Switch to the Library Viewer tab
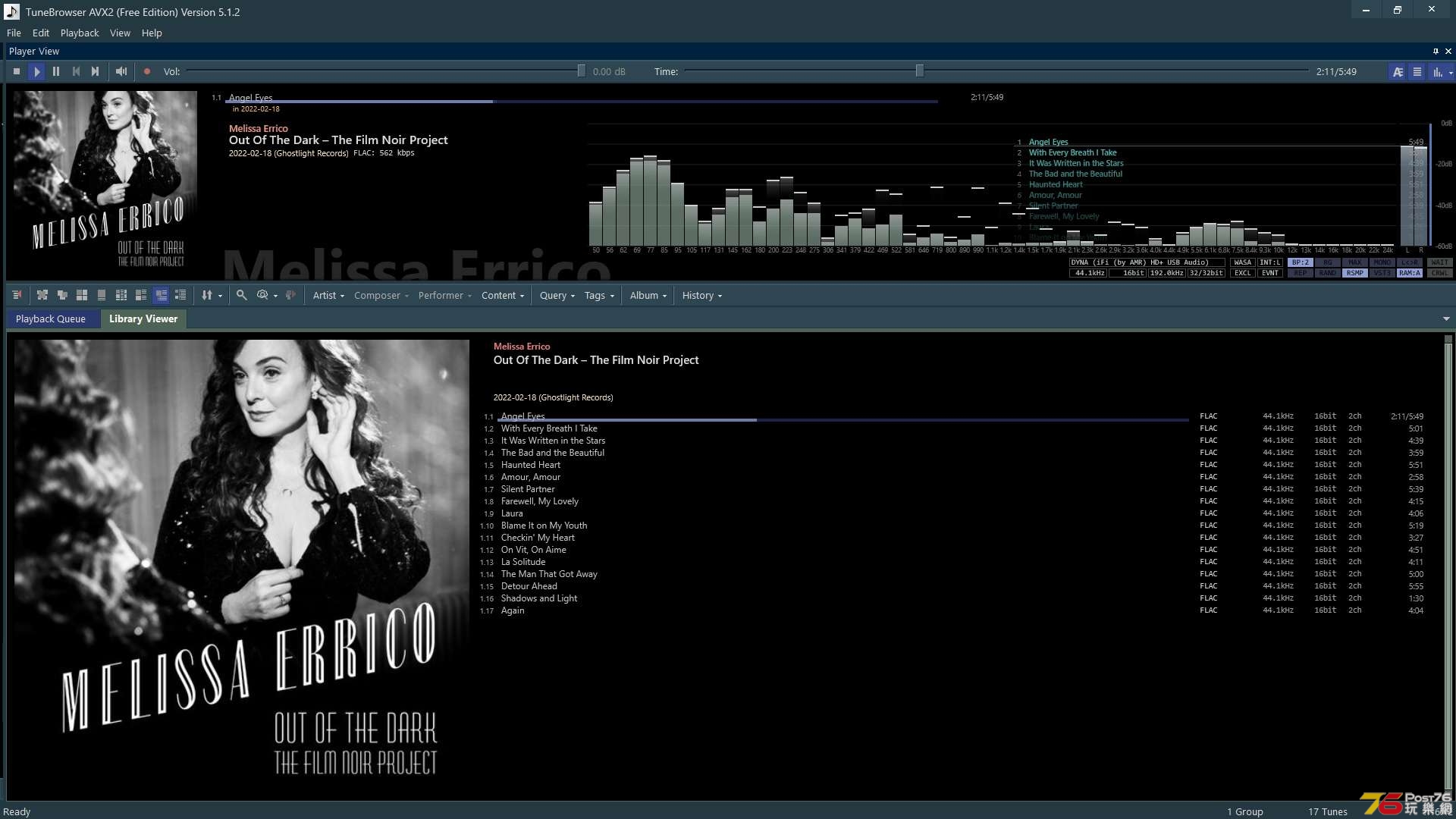This screenshot has height=819, width=1456. [143, 318]
